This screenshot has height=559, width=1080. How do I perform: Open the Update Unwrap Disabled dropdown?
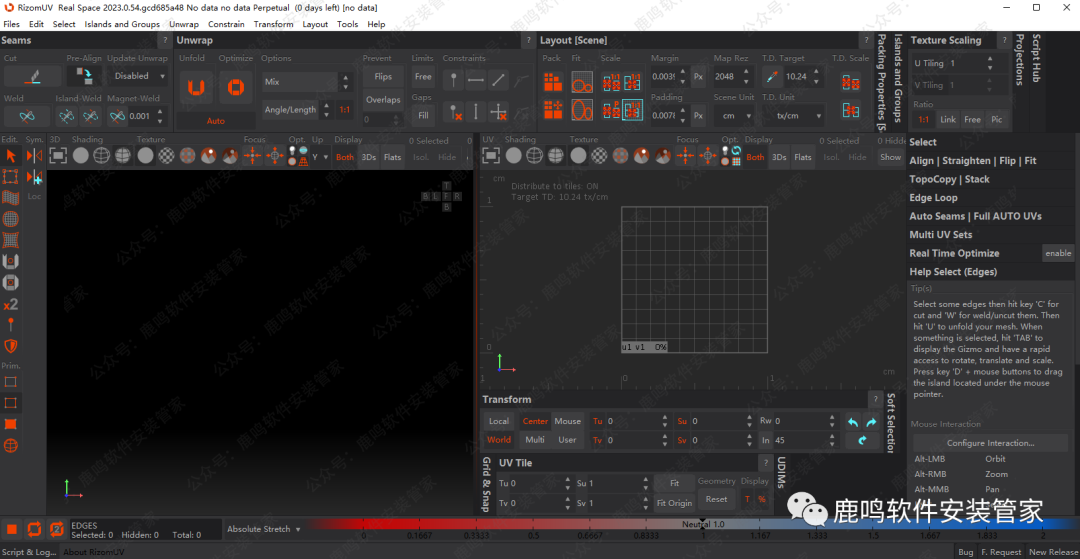[x=136, y=76]
